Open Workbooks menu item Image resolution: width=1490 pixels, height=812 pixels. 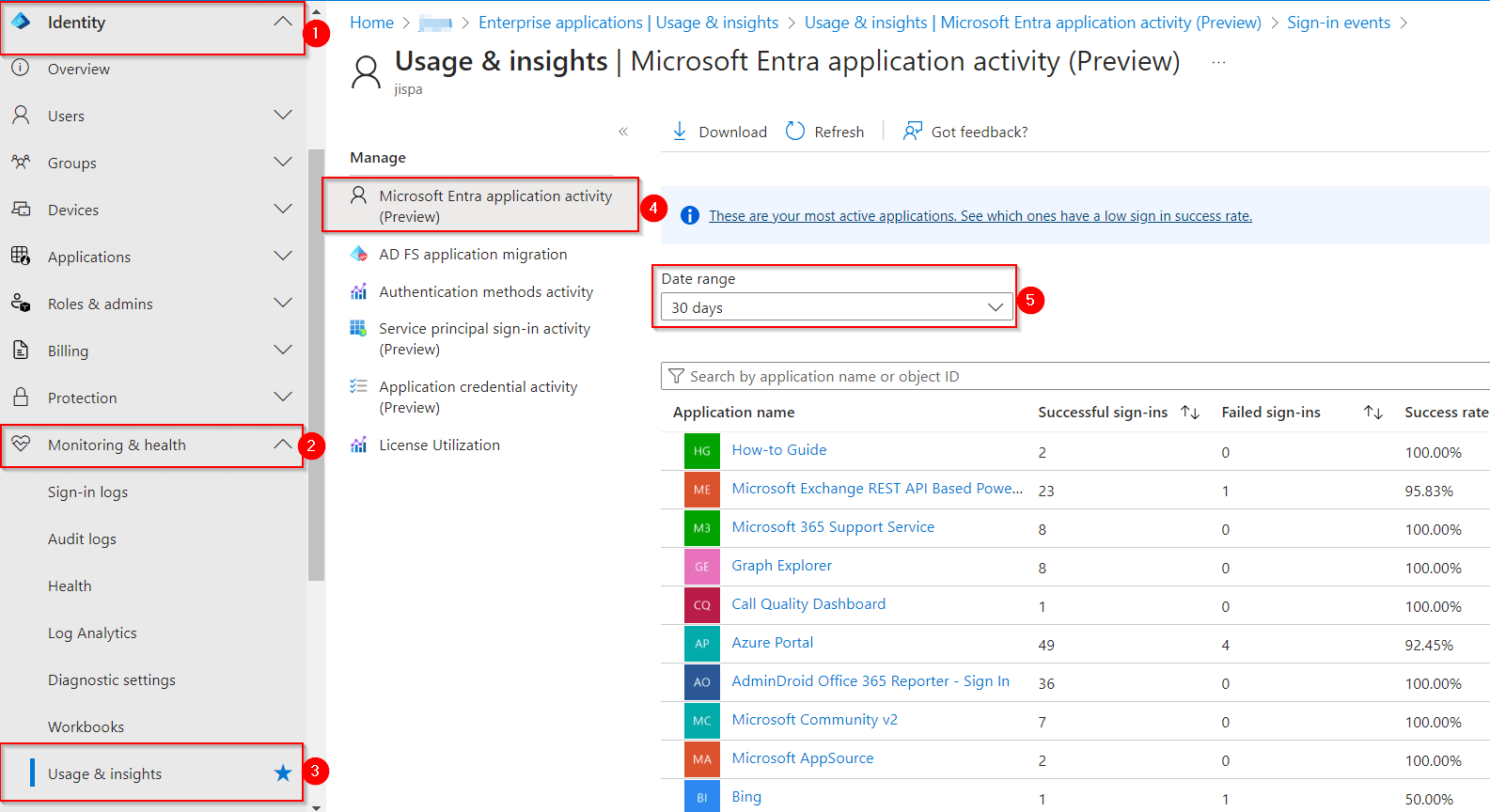tap(86, 726)
